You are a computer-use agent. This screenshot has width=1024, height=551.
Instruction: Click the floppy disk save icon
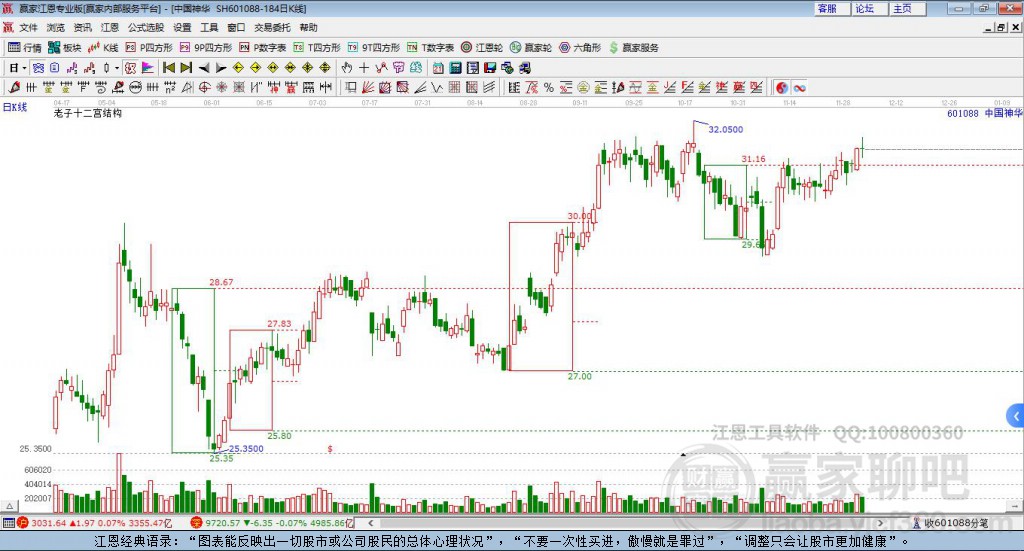(490, 68)
